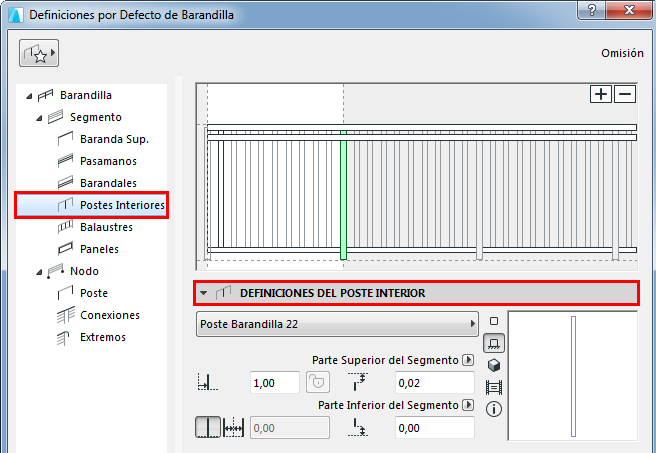Select Extremos in the tree
This screenshot has height=453, width=656.
pos(103,337)
